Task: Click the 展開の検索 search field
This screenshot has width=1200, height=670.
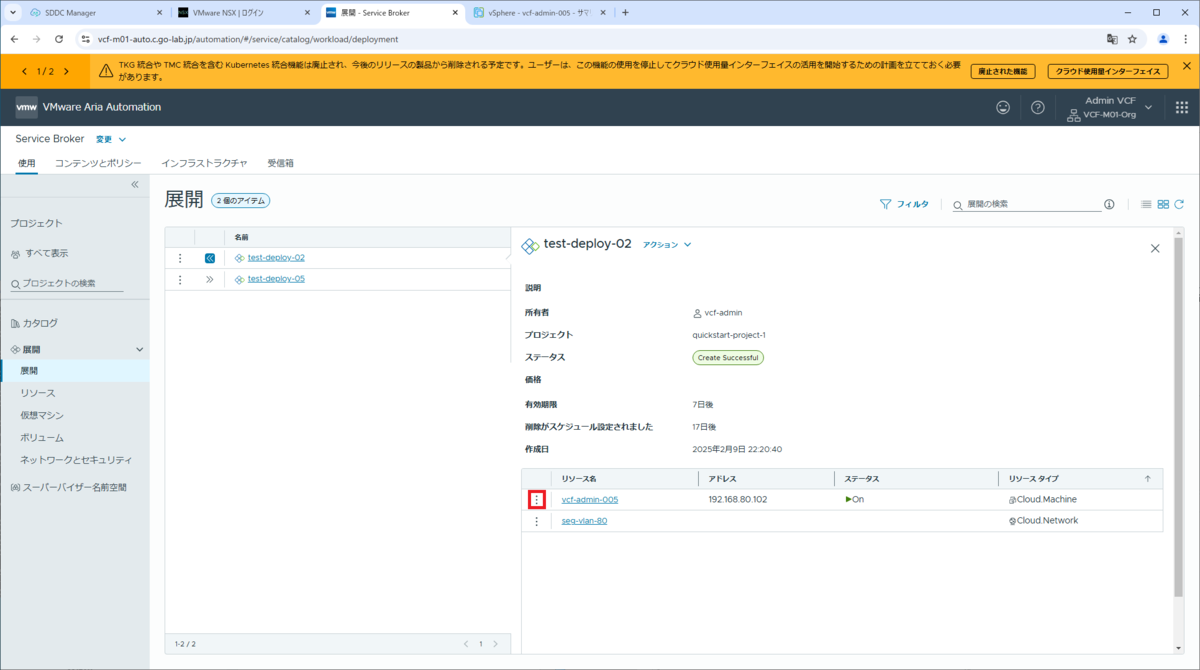Action: 1026,204
